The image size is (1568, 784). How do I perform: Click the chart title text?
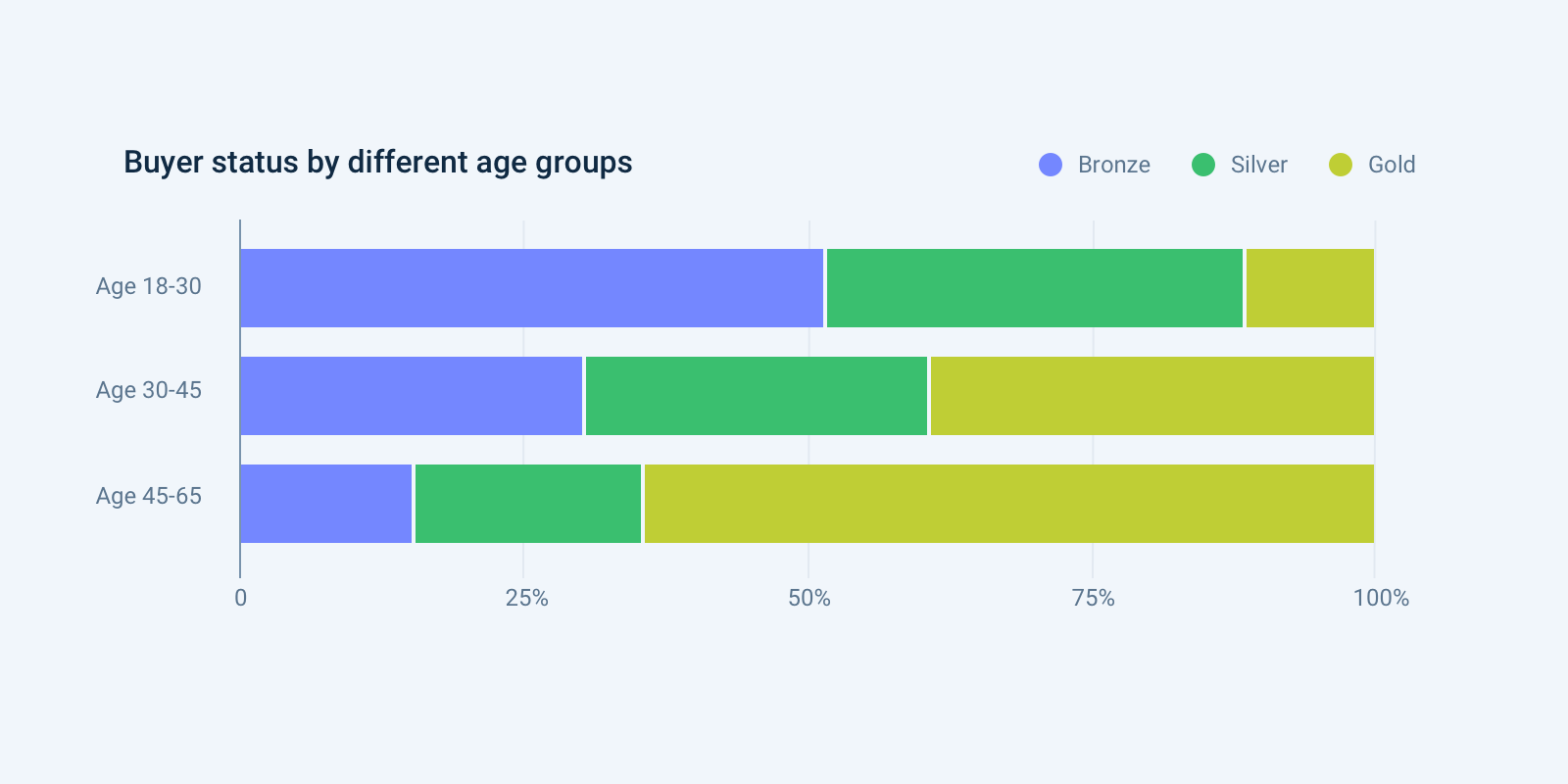click(378, 163)
